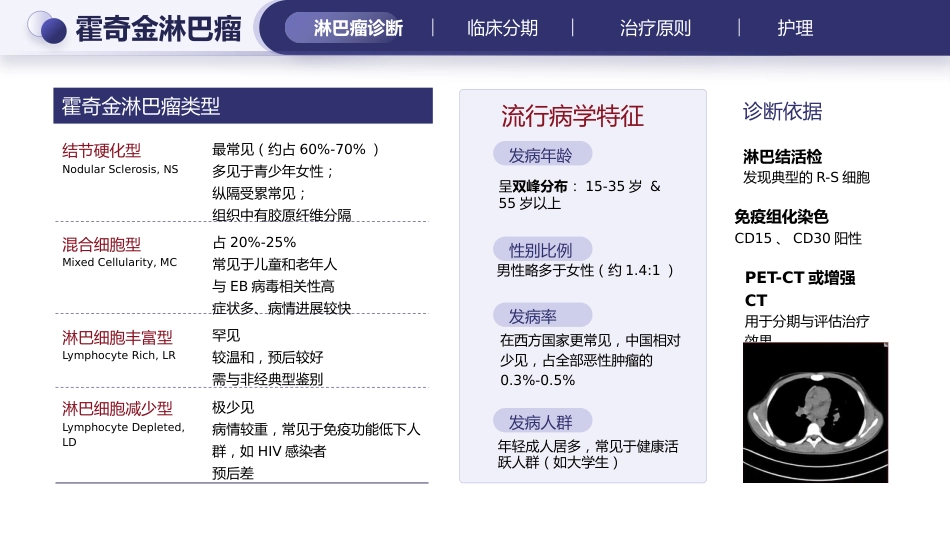Click the 结节硬化型 heading
This screenshot has height=535, width=950.
(x=101, y=150)
